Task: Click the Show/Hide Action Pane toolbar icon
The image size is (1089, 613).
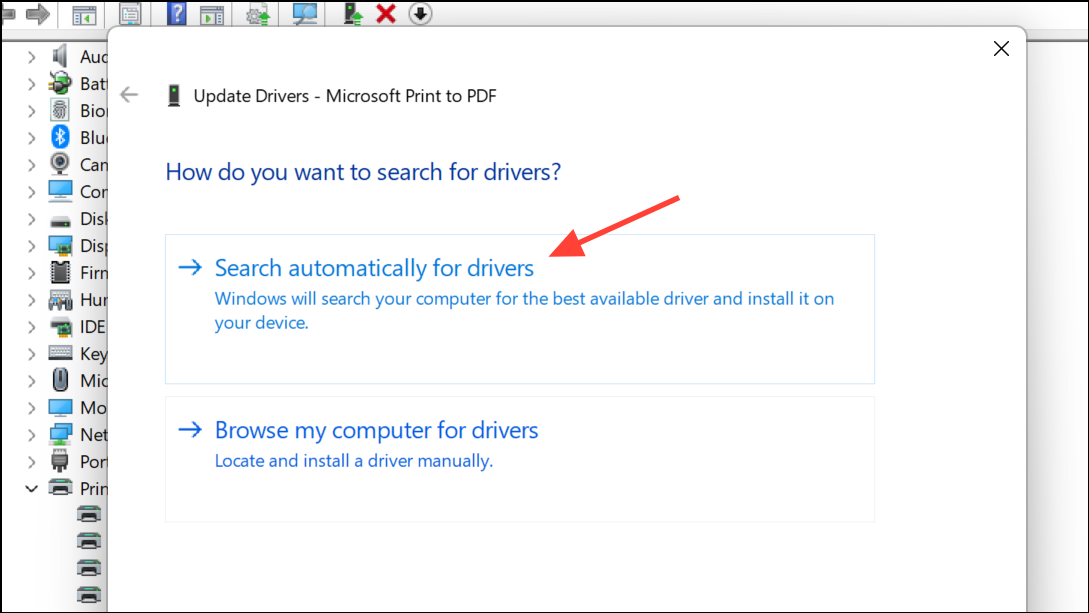Action: point(212,15)
